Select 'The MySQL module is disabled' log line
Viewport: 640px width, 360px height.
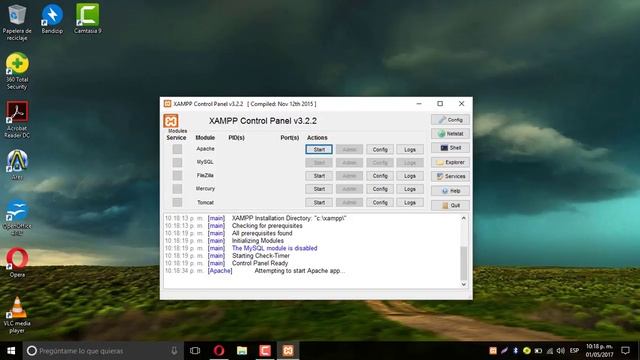[x=274, y=248]
